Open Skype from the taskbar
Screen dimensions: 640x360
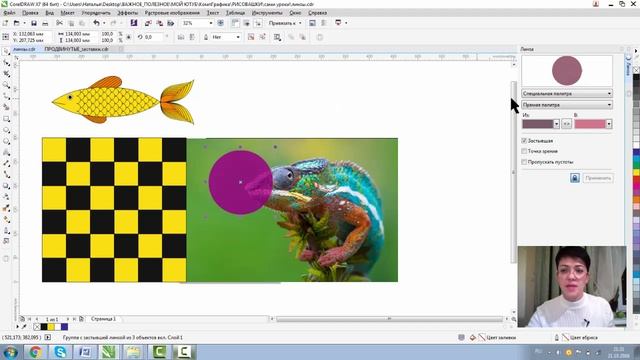click(60, 352)
